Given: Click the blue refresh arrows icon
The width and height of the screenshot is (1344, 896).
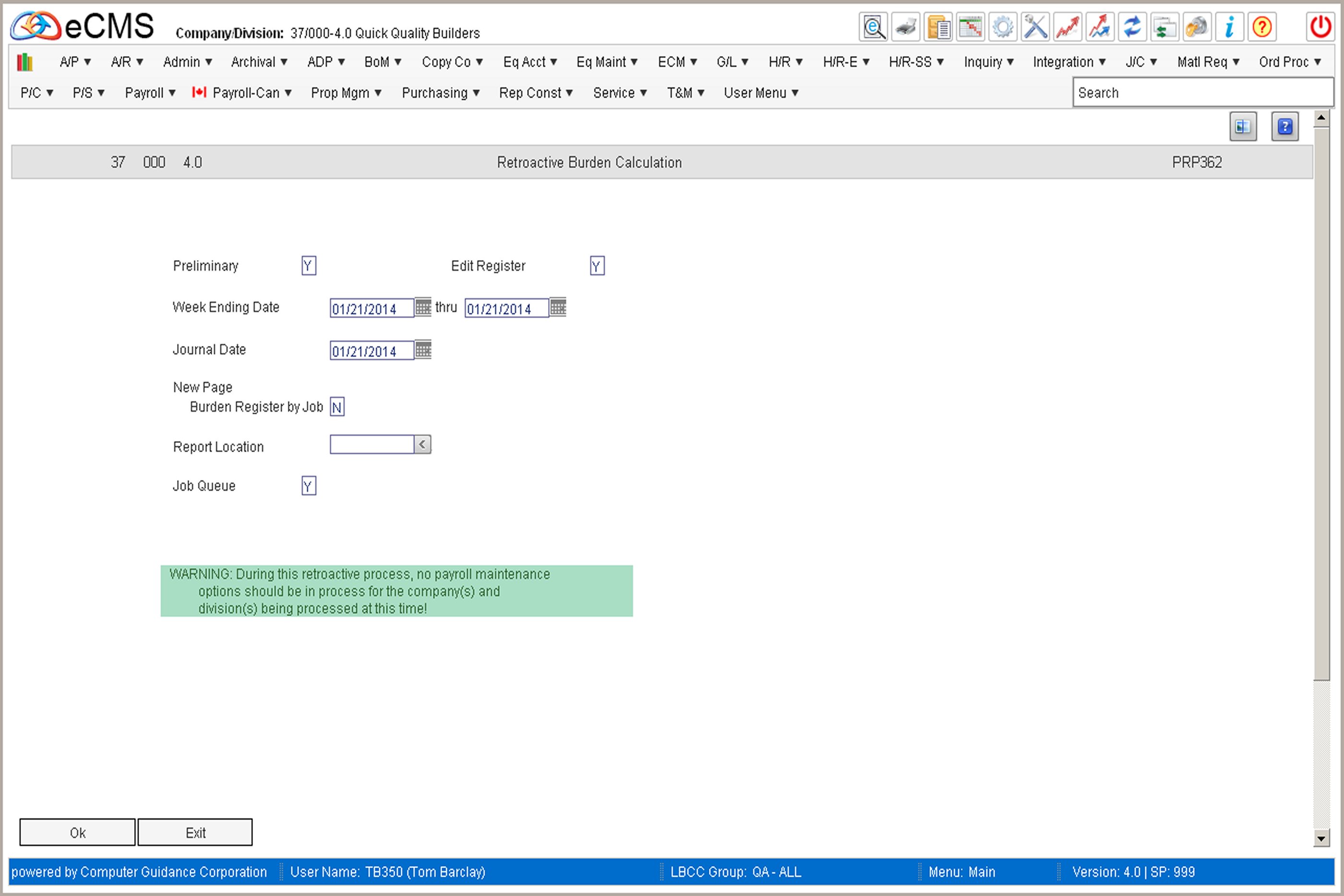Looking at the screenshot, I should 1132,27.
